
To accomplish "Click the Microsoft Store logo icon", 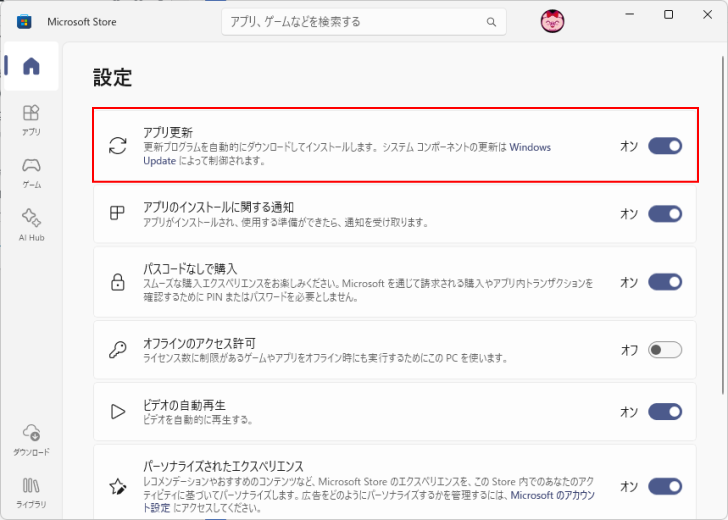I will pos(23,21).
